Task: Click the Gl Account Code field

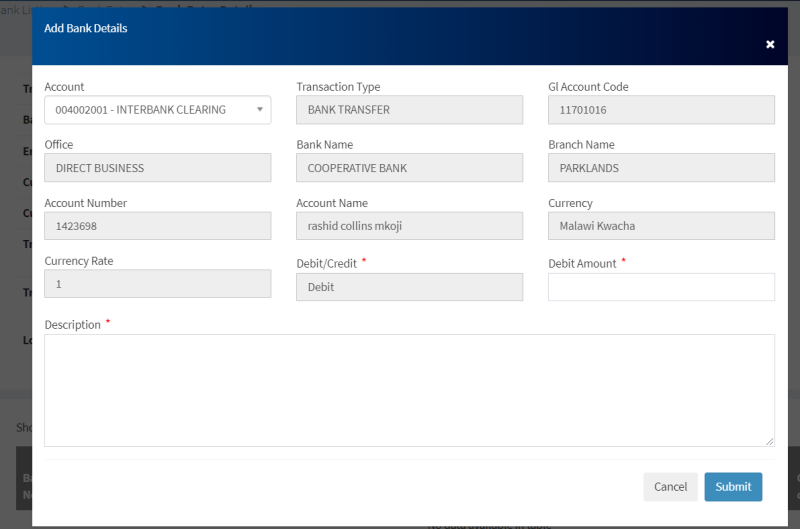Action: [661, 110]
